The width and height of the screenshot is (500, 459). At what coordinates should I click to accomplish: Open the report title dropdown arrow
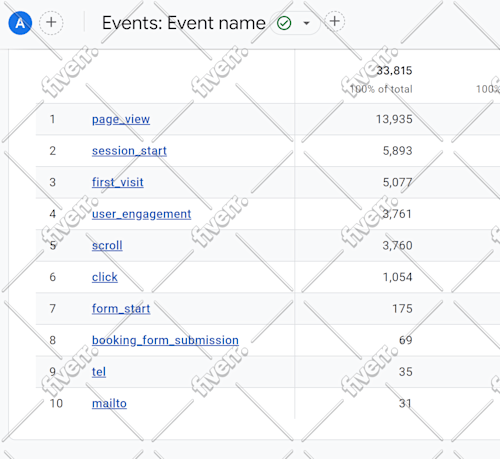[x=306, y=23]
